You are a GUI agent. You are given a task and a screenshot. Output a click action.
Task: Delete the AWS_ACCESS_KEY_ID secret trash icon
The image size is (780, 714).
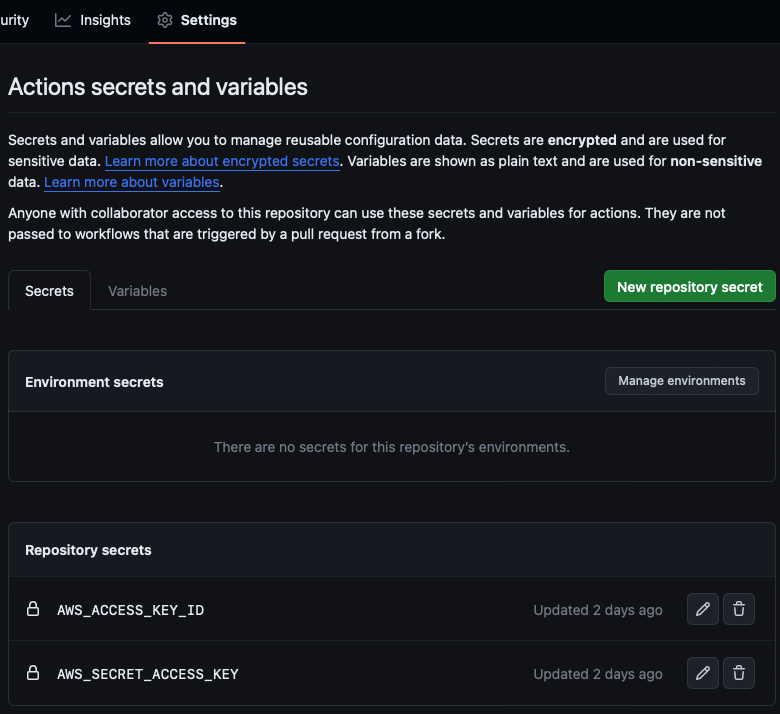pos(739,609)
